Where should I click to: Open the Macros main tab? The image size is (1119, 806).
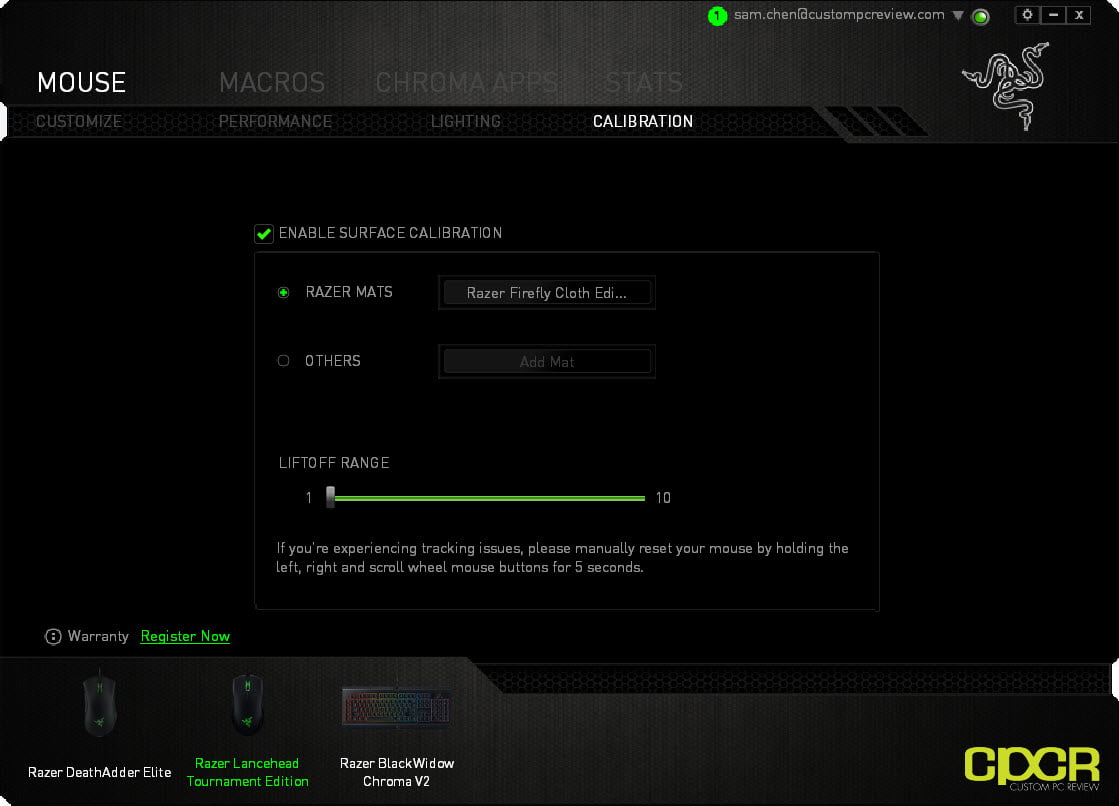(x=272, y=83)
